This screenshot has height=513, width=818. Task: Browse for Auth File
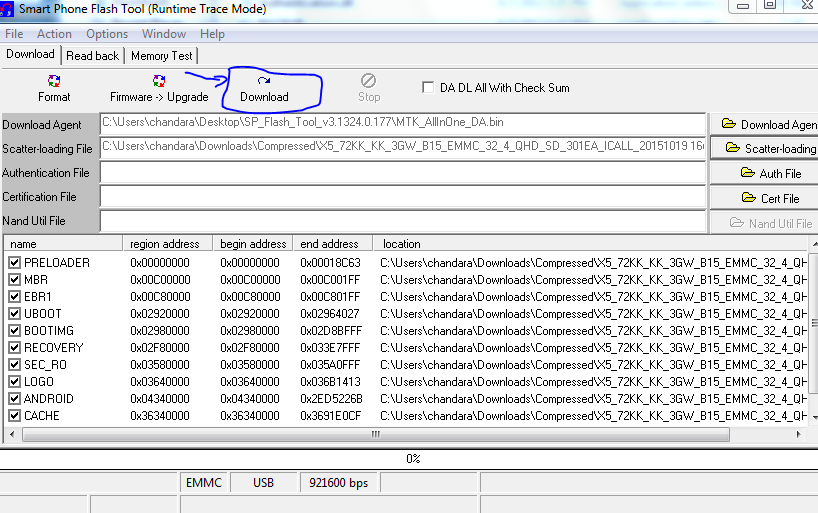click(765, 173)
